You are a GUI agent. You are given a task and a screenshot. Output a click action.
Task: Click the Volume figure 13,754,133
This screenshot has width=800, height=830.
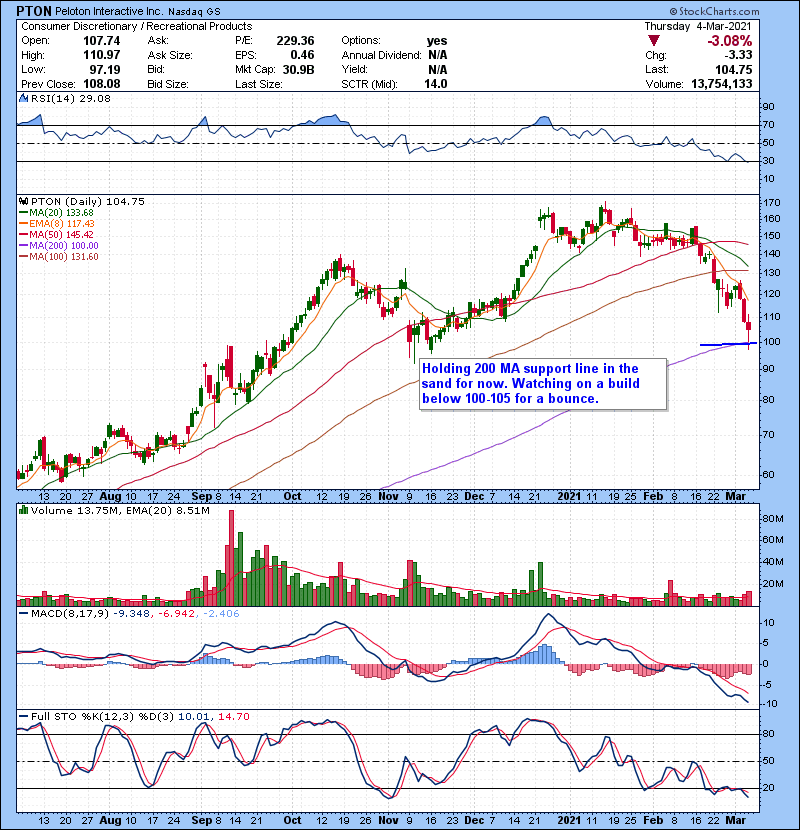[722, 84]
